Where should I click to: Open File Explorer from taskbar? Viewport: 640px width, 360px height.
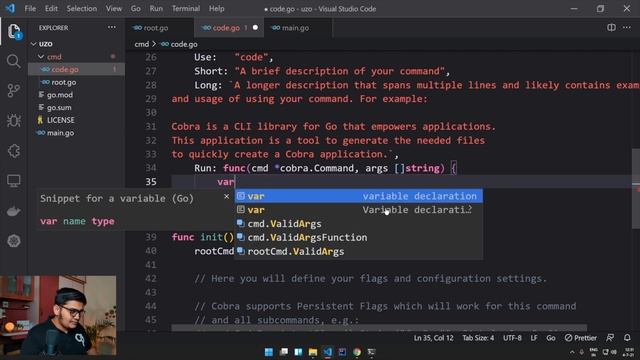tap(313, 352)
